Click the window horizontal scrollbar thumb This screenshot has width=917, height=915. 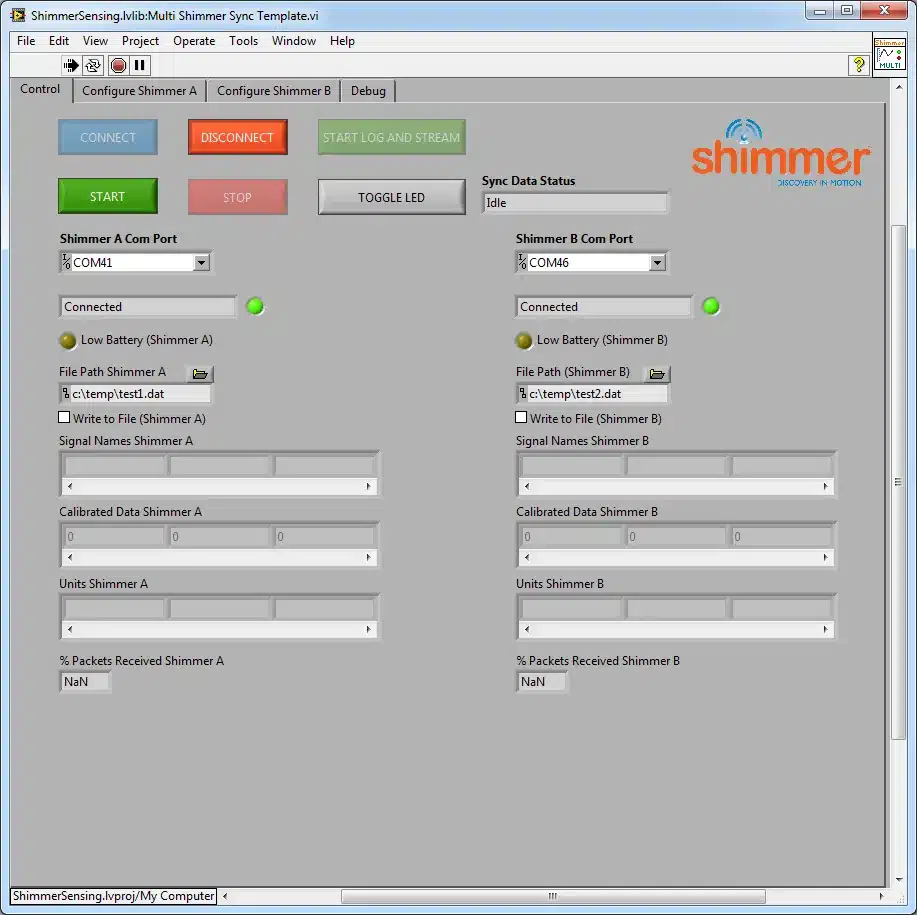pyautogui.click(x=553, y=896)
